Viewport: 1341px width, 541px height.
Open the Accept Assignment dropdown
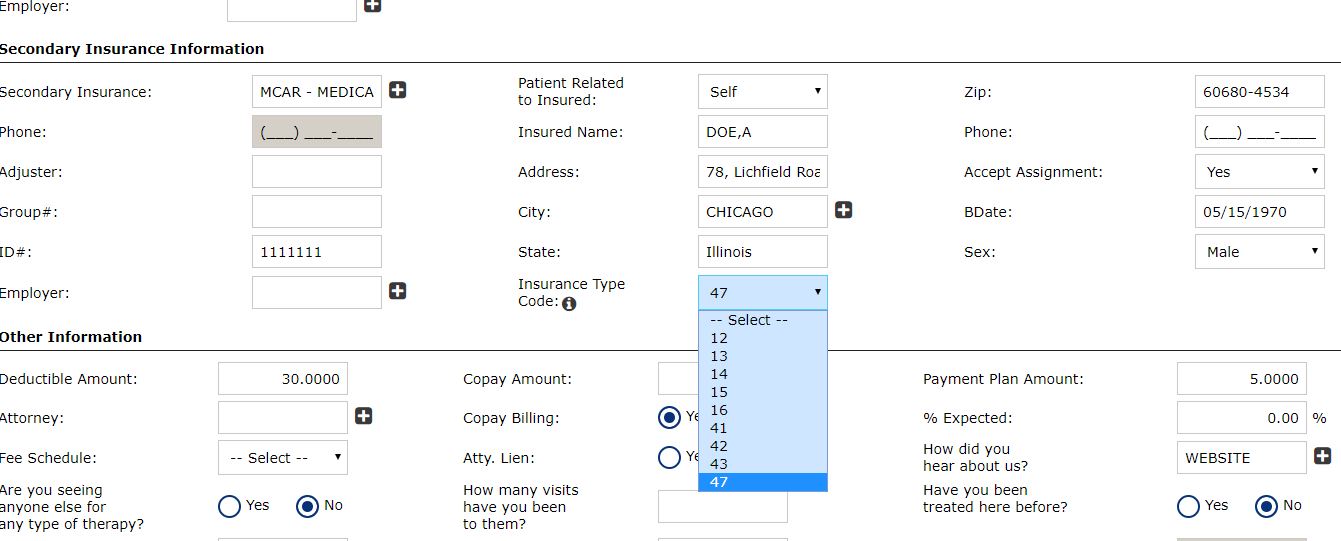(x=1259, y=172)
